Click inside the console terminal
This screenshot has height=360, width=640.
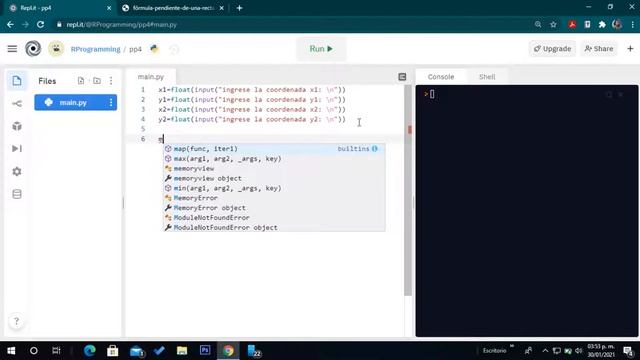(x=527, y=211)
